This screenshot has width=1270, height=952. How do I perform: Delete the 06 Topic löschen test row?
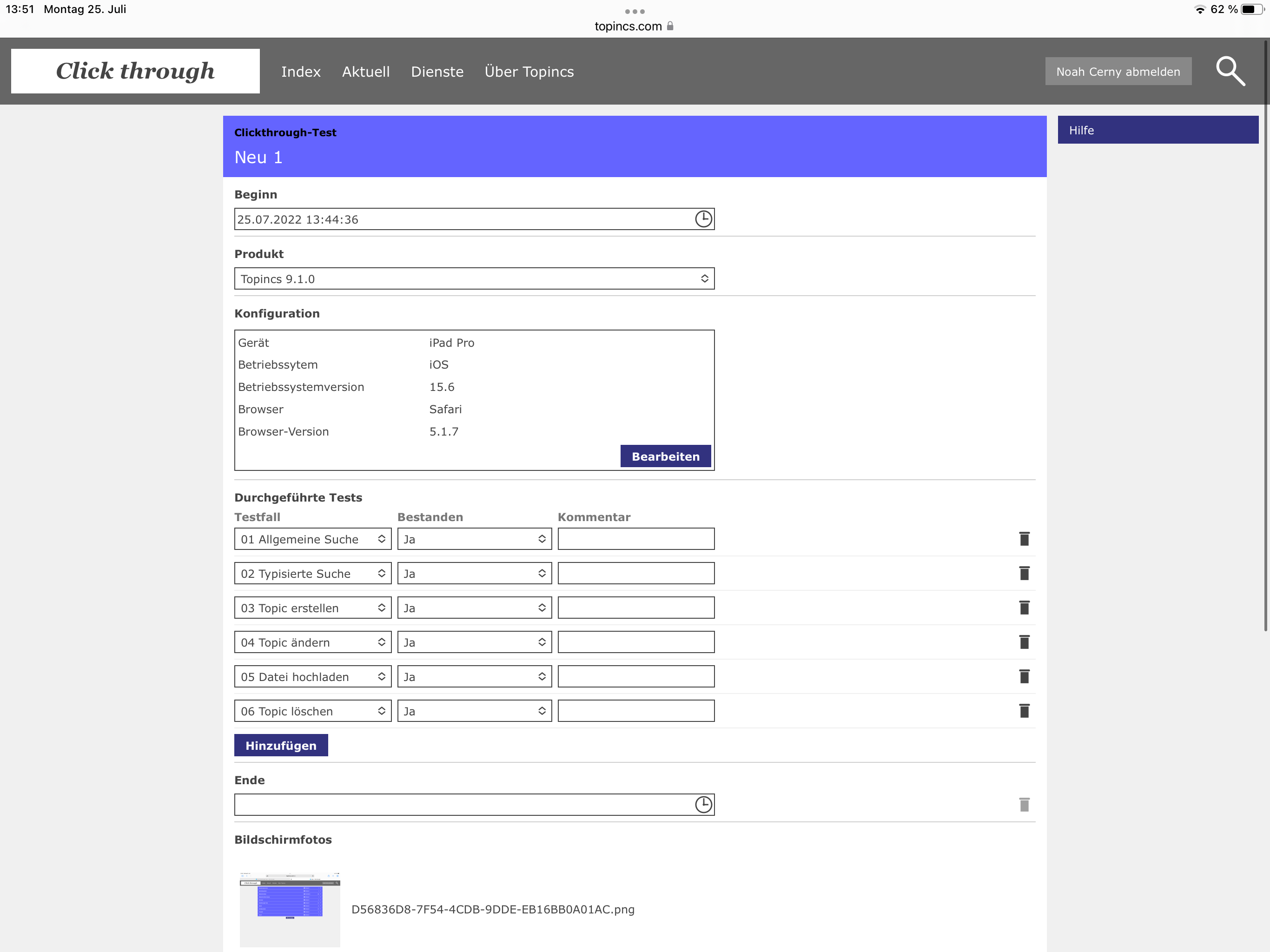tap(1024, 711)
